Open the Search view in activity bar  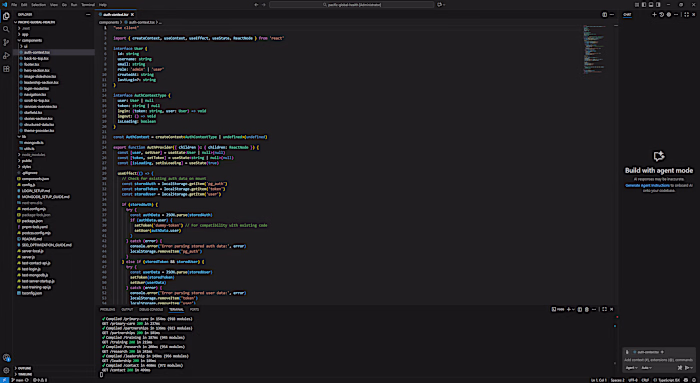6,29
